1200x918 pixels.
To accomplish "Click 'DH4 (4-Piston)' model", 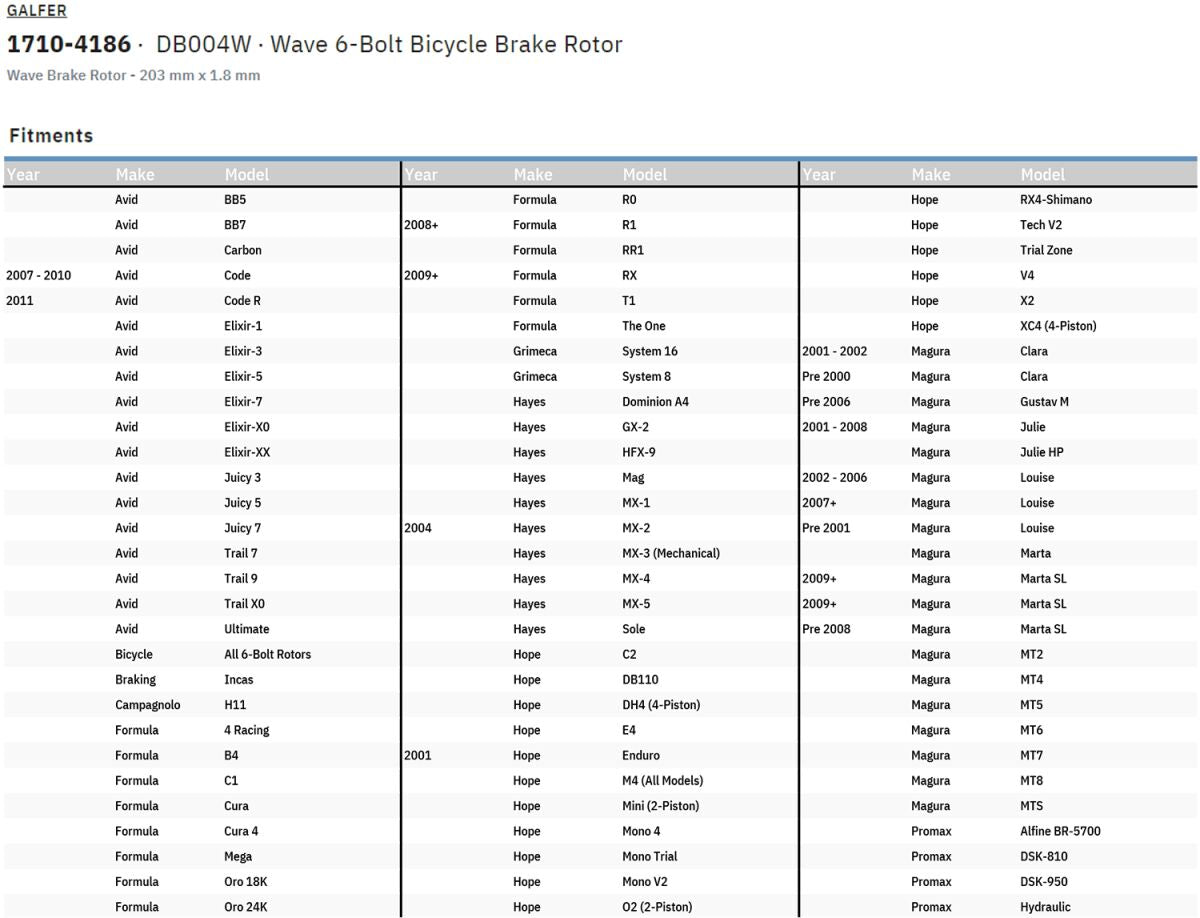I will coord(661,705).
